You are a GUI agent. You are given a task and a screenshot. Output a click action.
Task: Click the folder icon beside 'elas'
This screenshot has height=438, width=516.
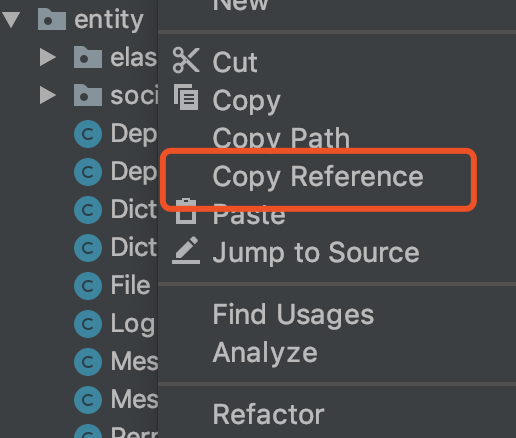[x=88, y=57]
